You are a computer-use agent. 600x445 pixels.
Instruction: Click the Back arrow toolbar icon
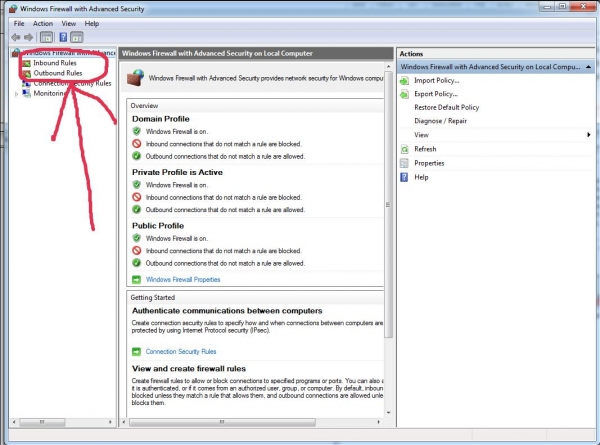[x=16, y=37]
